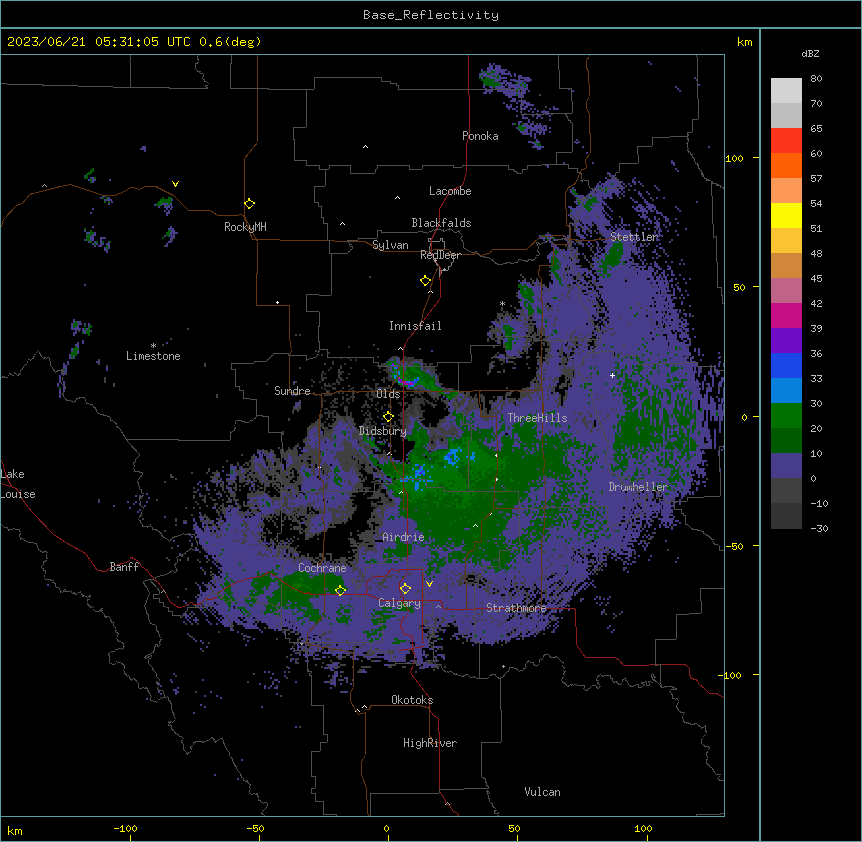This screenshot has width=862, height=842.
Task: Click the -50 tick label on the right axis
Action: coord(734,546)
